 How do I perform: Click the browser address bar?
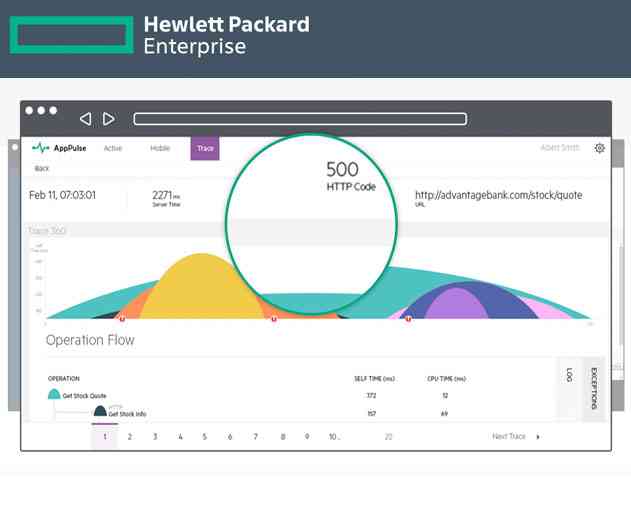[300, 119]
